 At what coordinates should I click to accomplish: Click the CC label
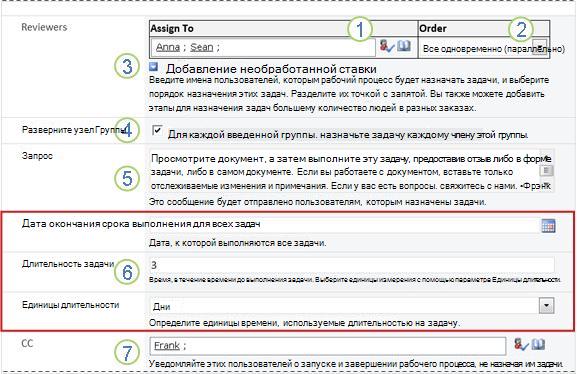[27, 343]
